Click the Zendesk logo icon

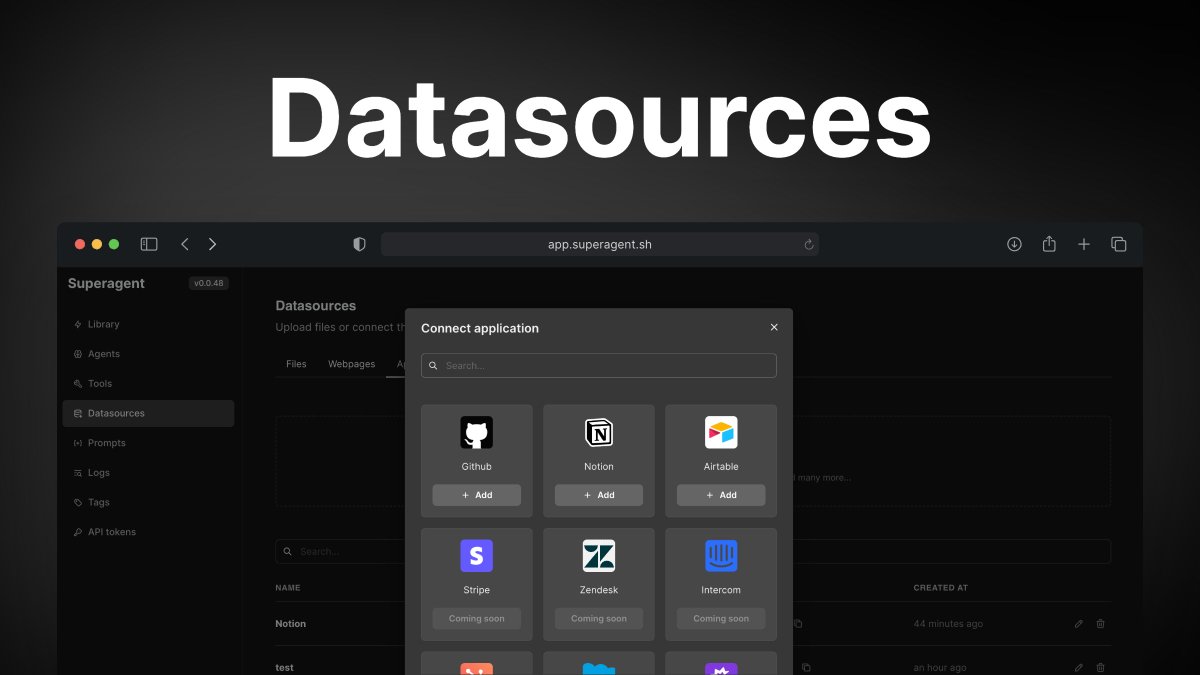point(599,556)
